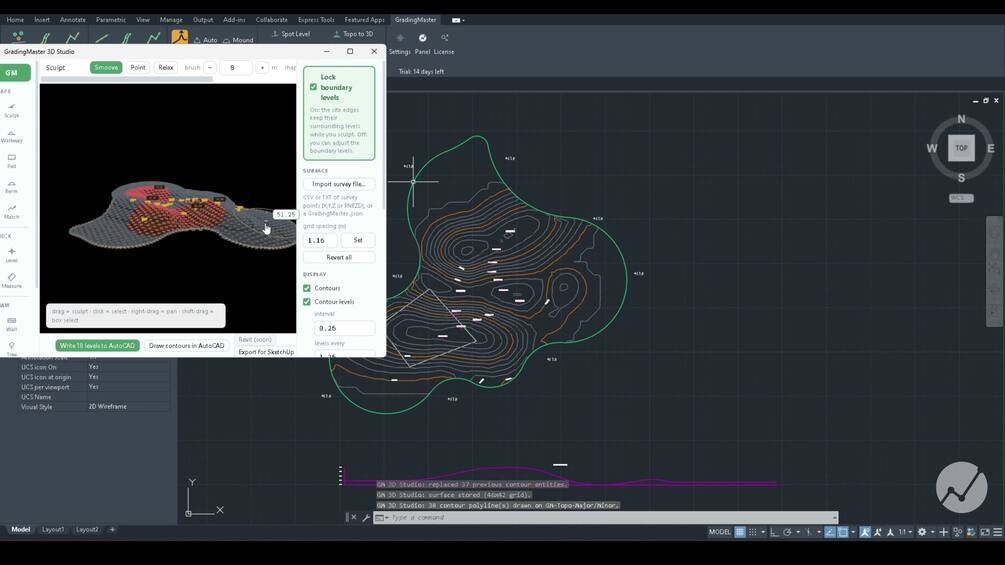This screenshot has height=565, width=1005.
Task: Open status bar customization hamburger icon
Action: [998, 532]
